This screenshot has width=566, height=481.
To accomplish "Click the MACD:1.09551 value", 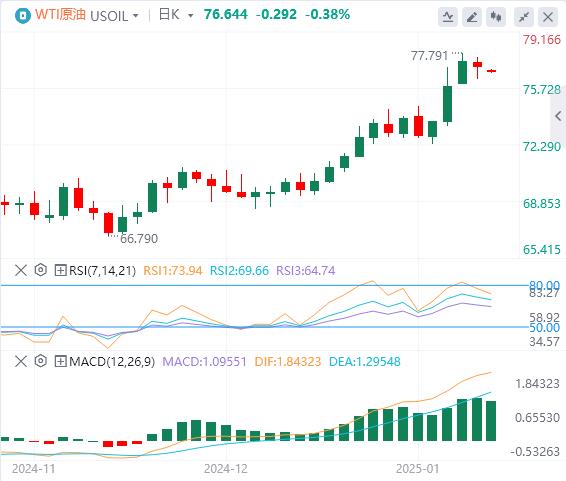I will click(204, 362).
